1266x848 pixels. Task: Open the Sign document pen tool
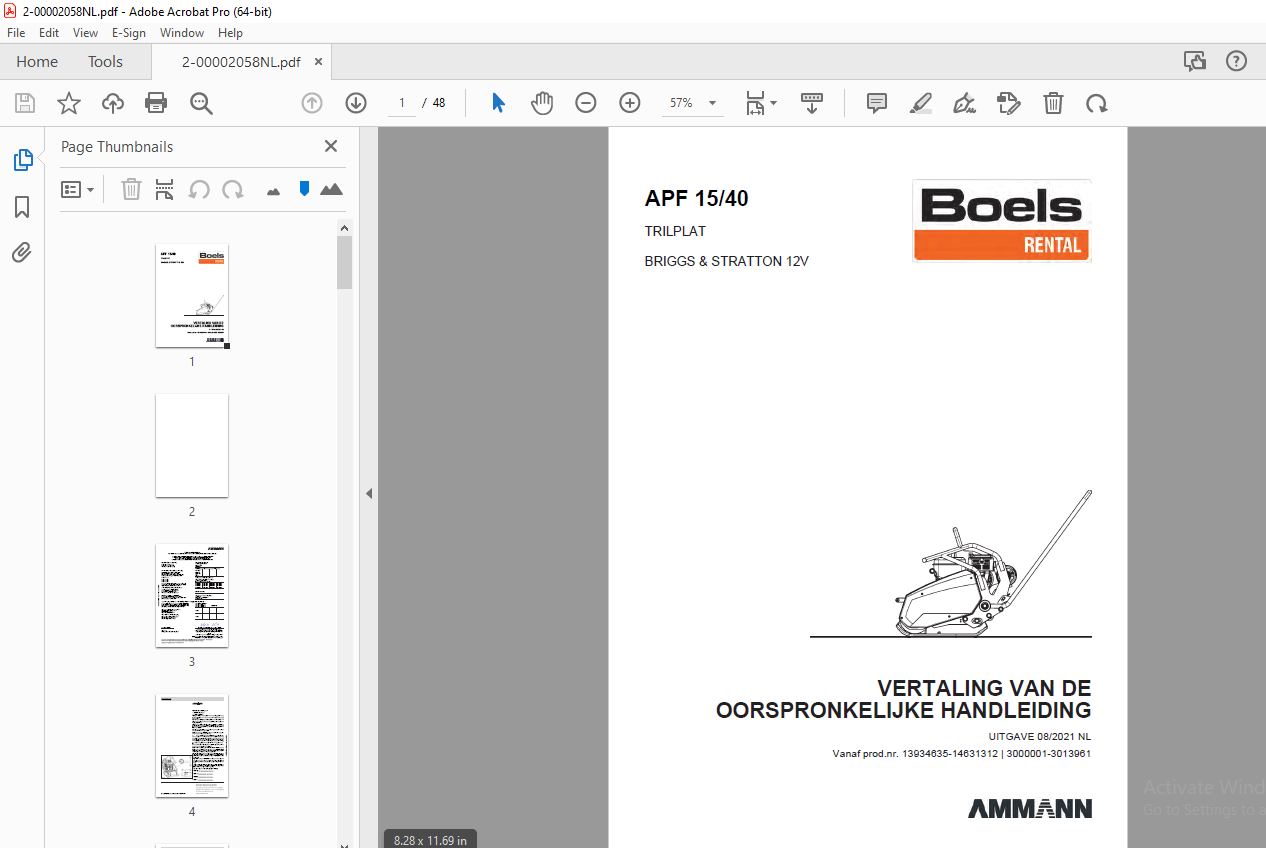pyautogui.click(x=965, y=103)
